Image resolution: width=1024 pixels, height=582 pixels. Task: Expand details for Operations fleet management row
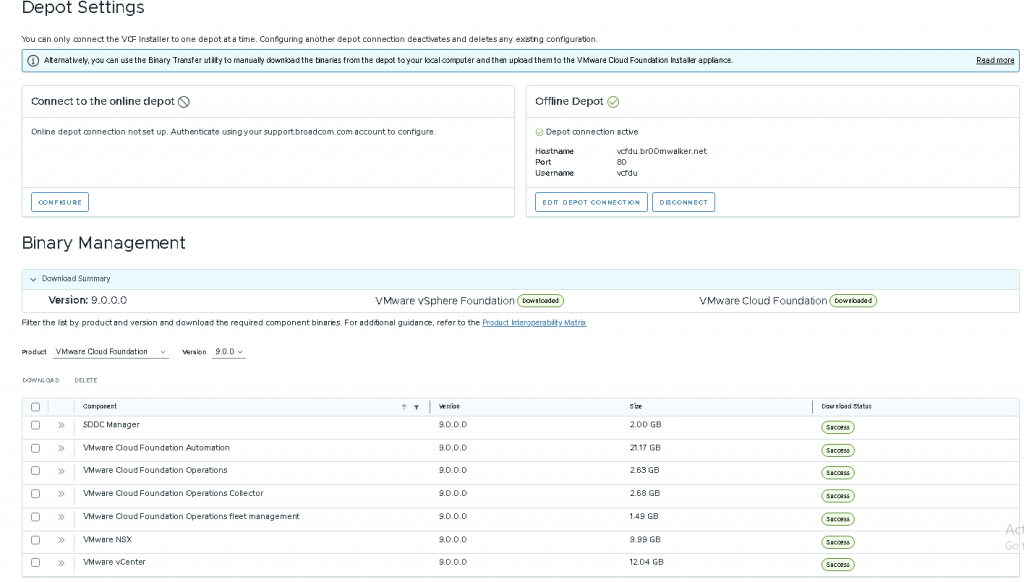[x=61, y=517]
